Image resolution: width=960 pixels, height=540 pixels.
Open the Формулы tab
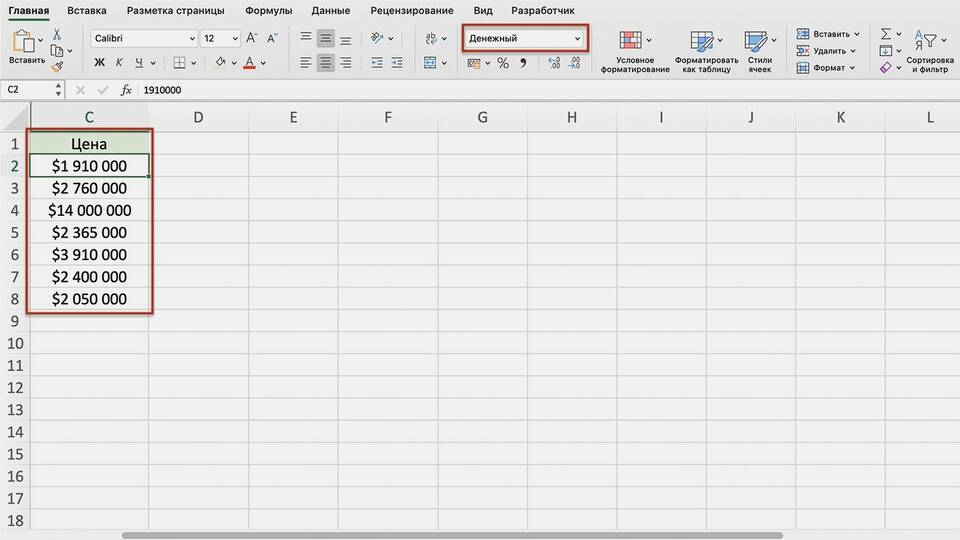click(268, 10)
